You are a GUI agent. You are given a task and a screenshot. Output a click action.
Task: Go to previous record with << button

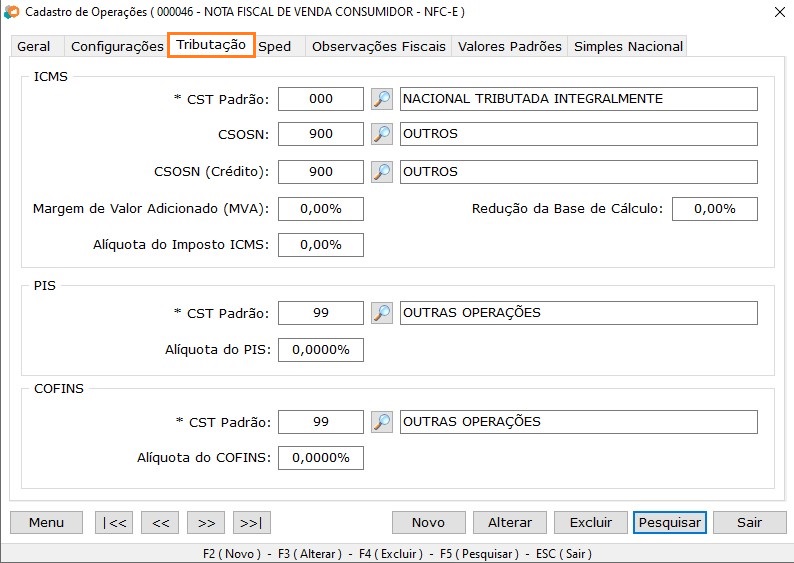160,522
